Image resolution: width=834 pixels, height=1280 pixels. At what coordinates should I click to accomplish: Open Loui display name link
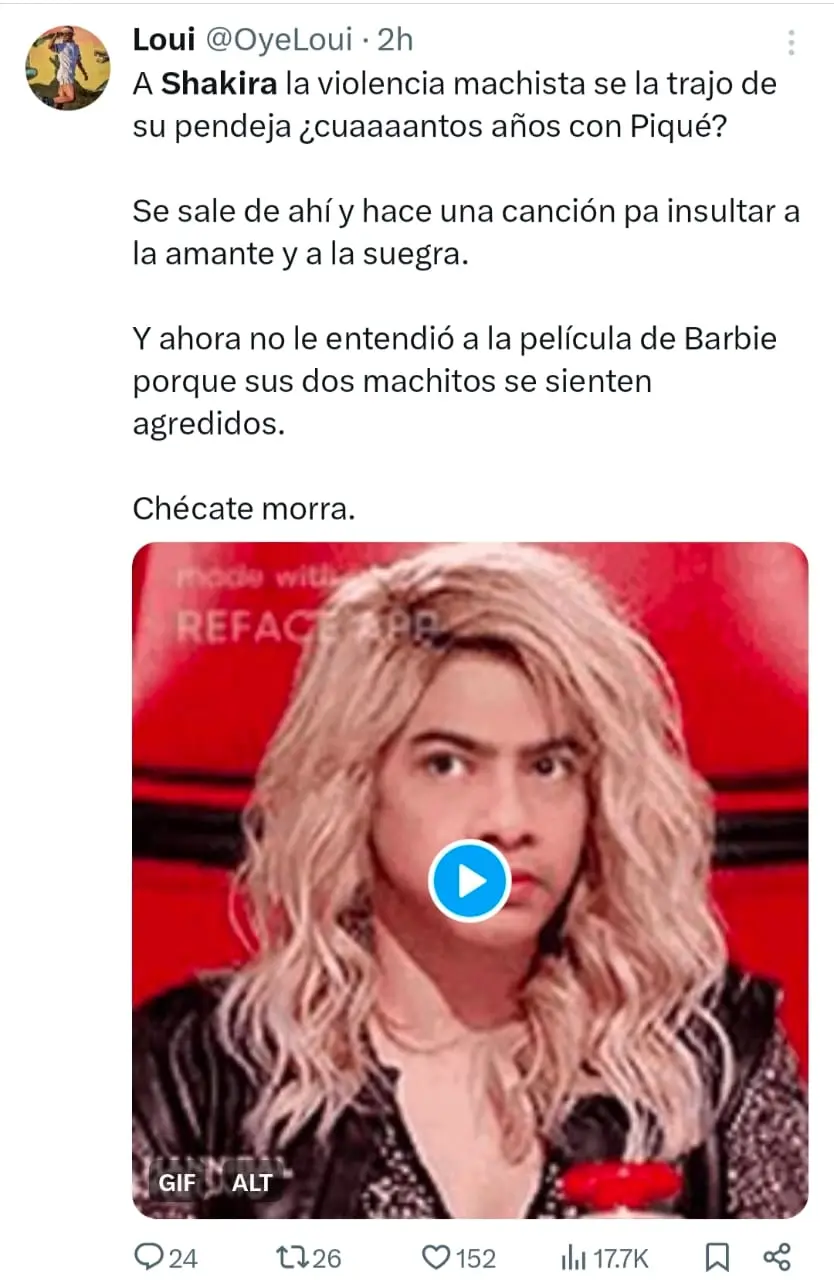(164, 39)
